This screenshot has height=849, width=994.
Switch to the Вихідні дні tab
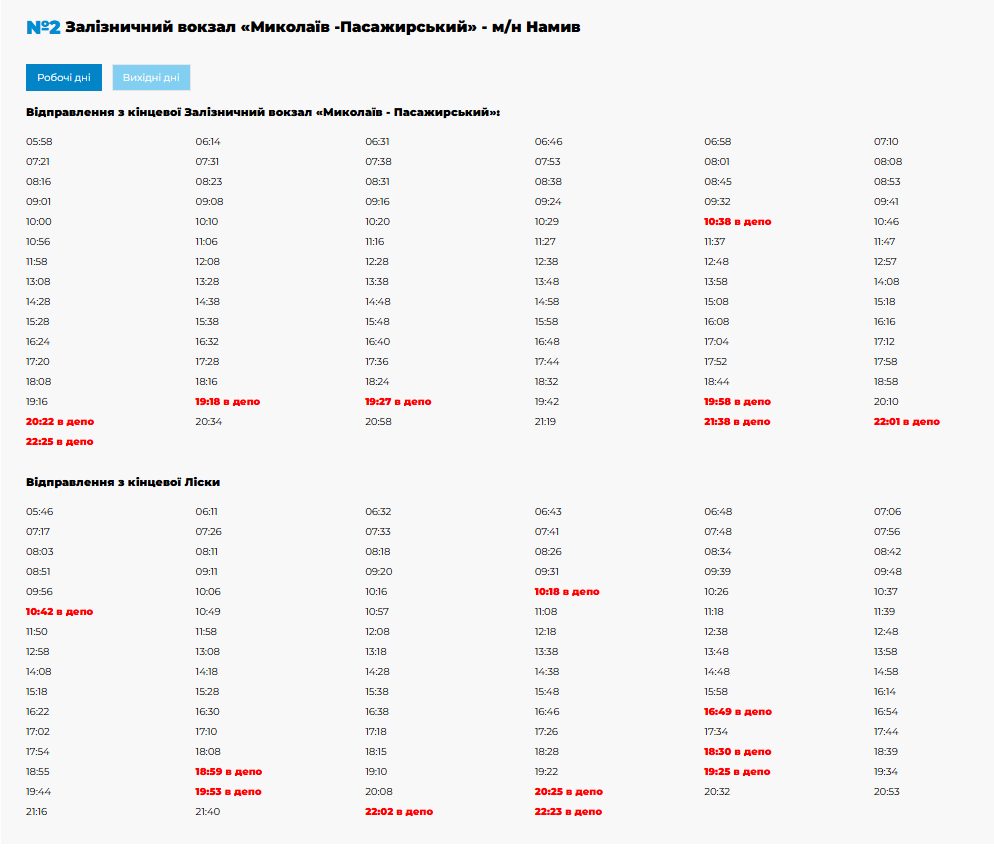151,78
